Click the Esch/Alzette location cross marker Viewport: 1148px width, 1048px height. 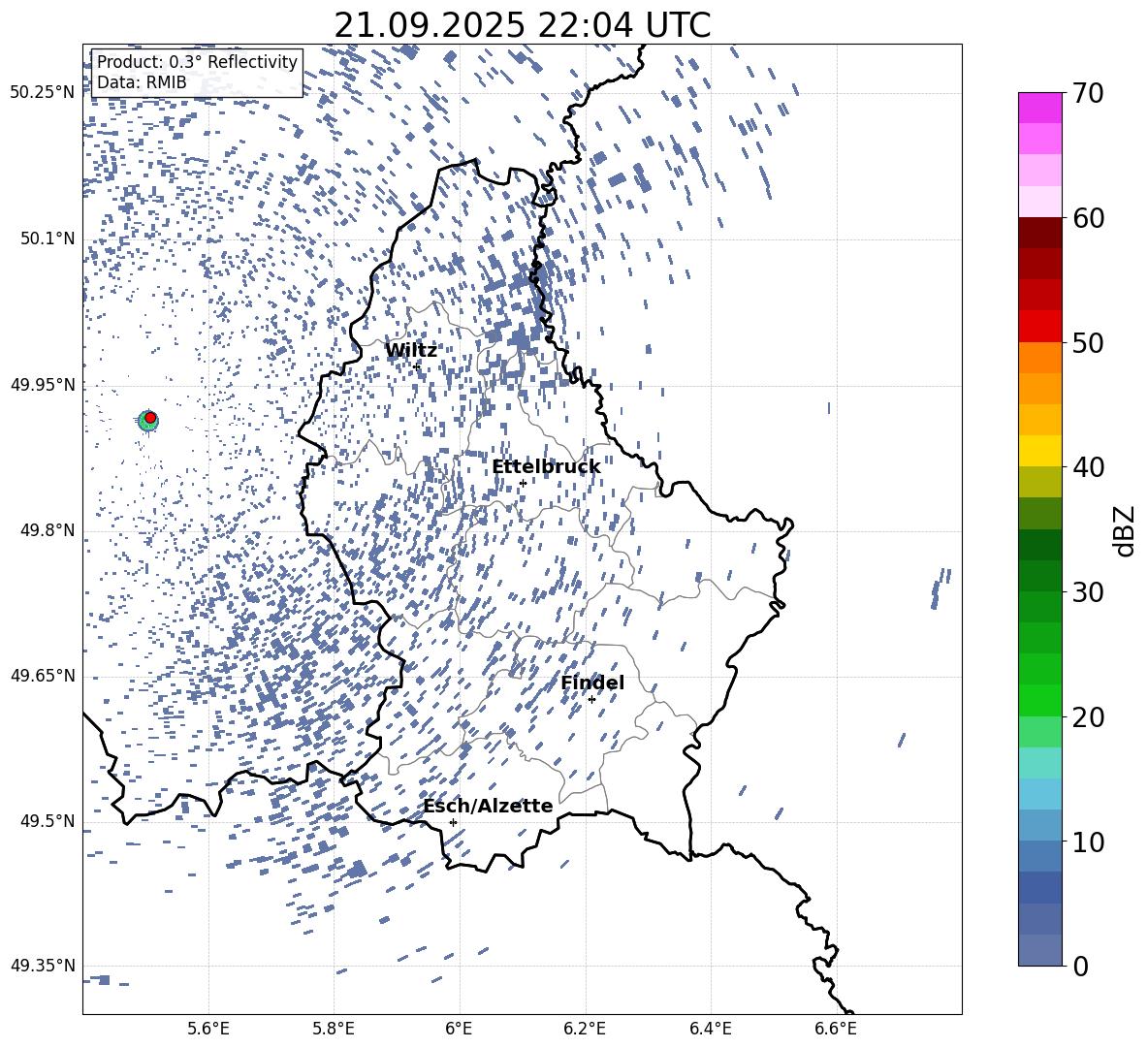pyautogui.click(x=453, y=822)
